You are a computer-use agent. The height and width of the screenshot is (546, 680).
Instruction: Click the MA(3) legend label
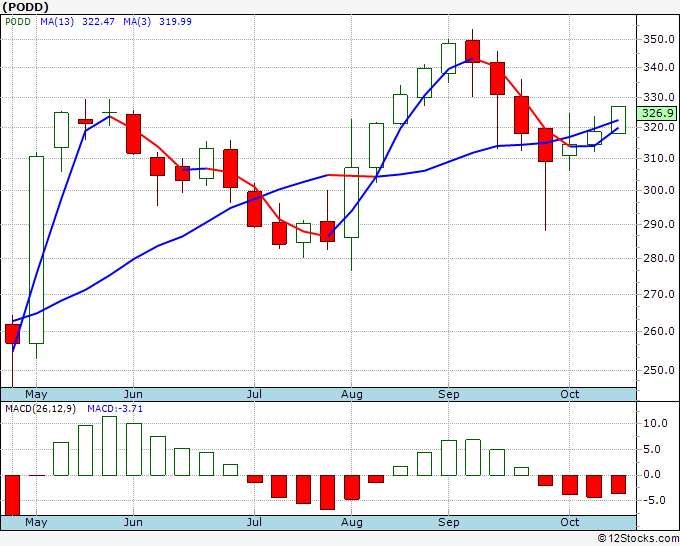click(x=137, y=22)
